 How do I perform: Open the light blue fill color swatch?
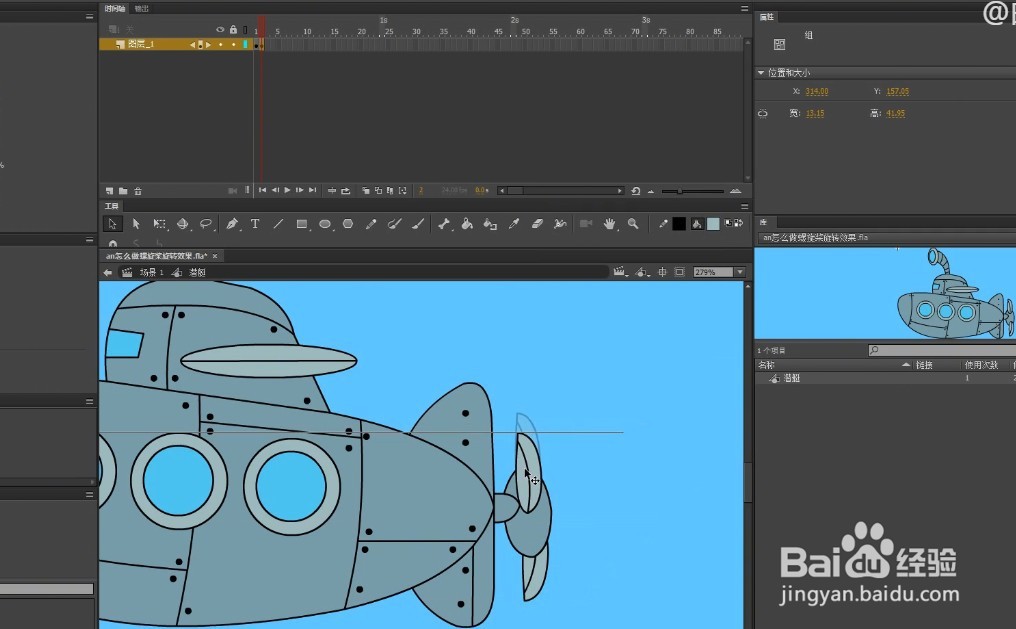coord(713,223)
